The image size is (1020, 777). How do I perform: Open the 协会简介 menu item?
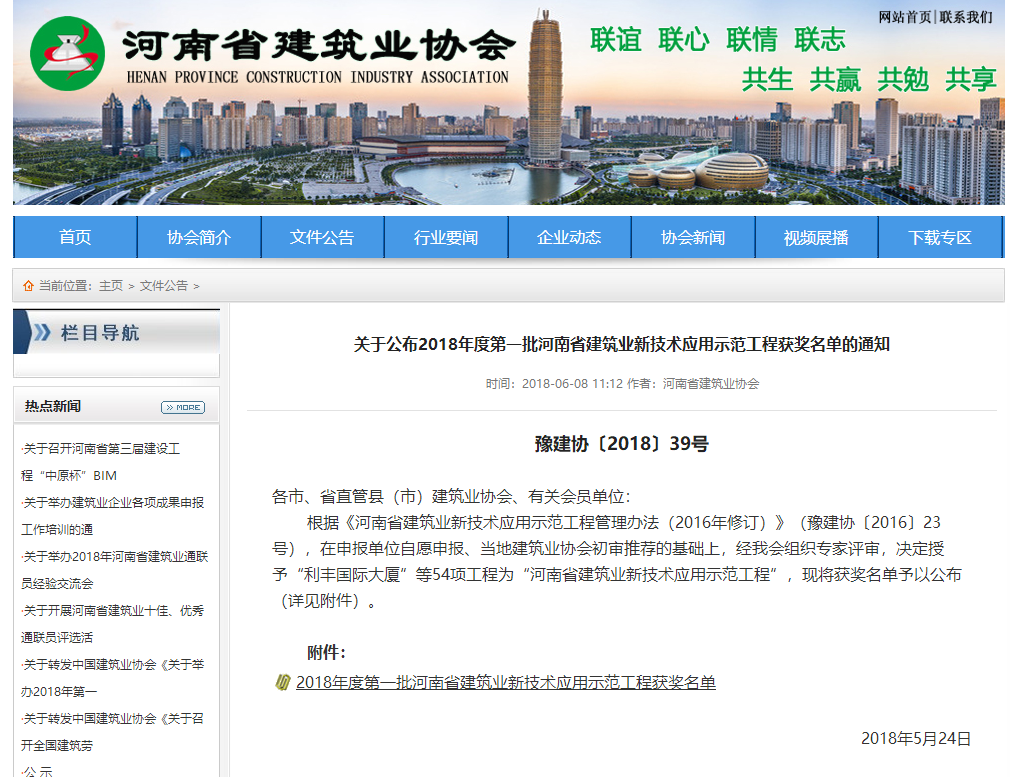pyautogui.click(x=199, y=237)
